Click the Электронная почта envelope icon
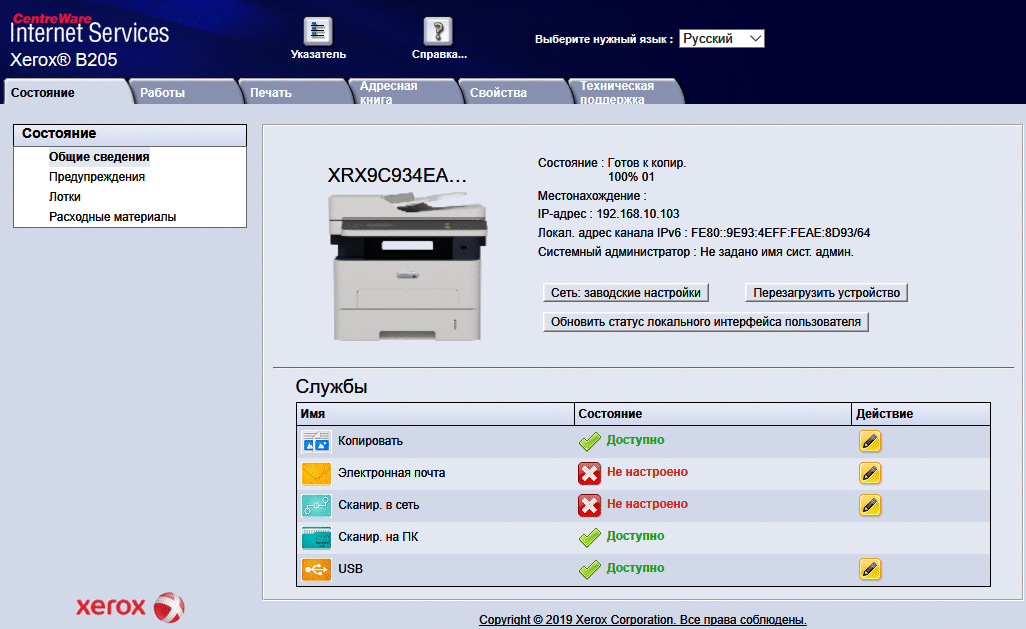Viewport: 1026px width, 629px height. (x=316, y=473)
